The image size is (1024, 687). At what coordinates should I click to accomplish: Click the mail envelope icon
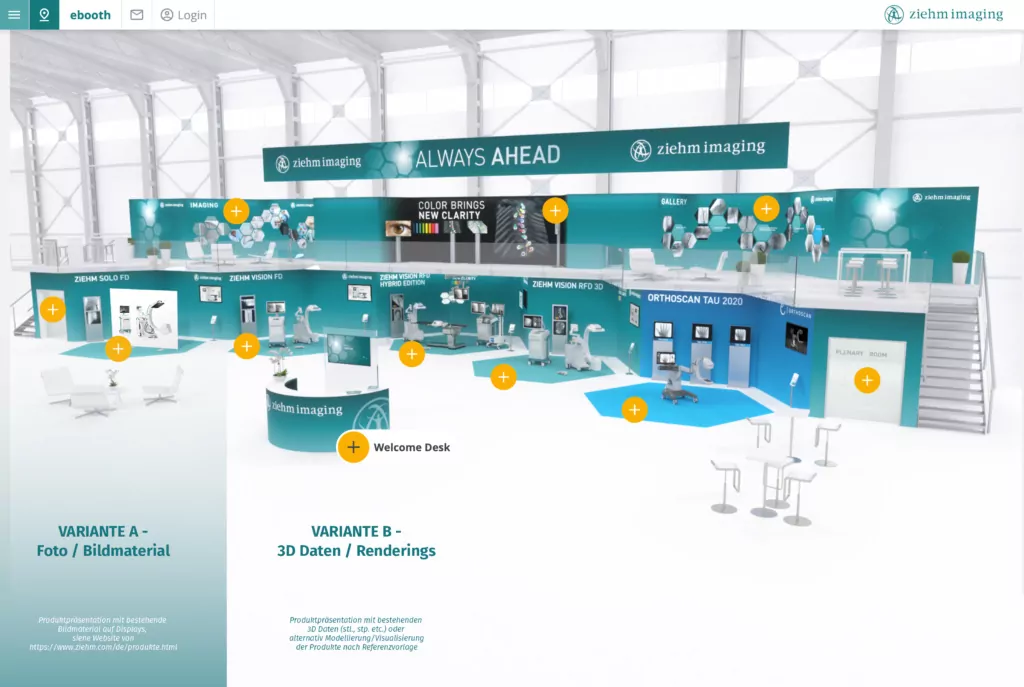tap(136, 15)
